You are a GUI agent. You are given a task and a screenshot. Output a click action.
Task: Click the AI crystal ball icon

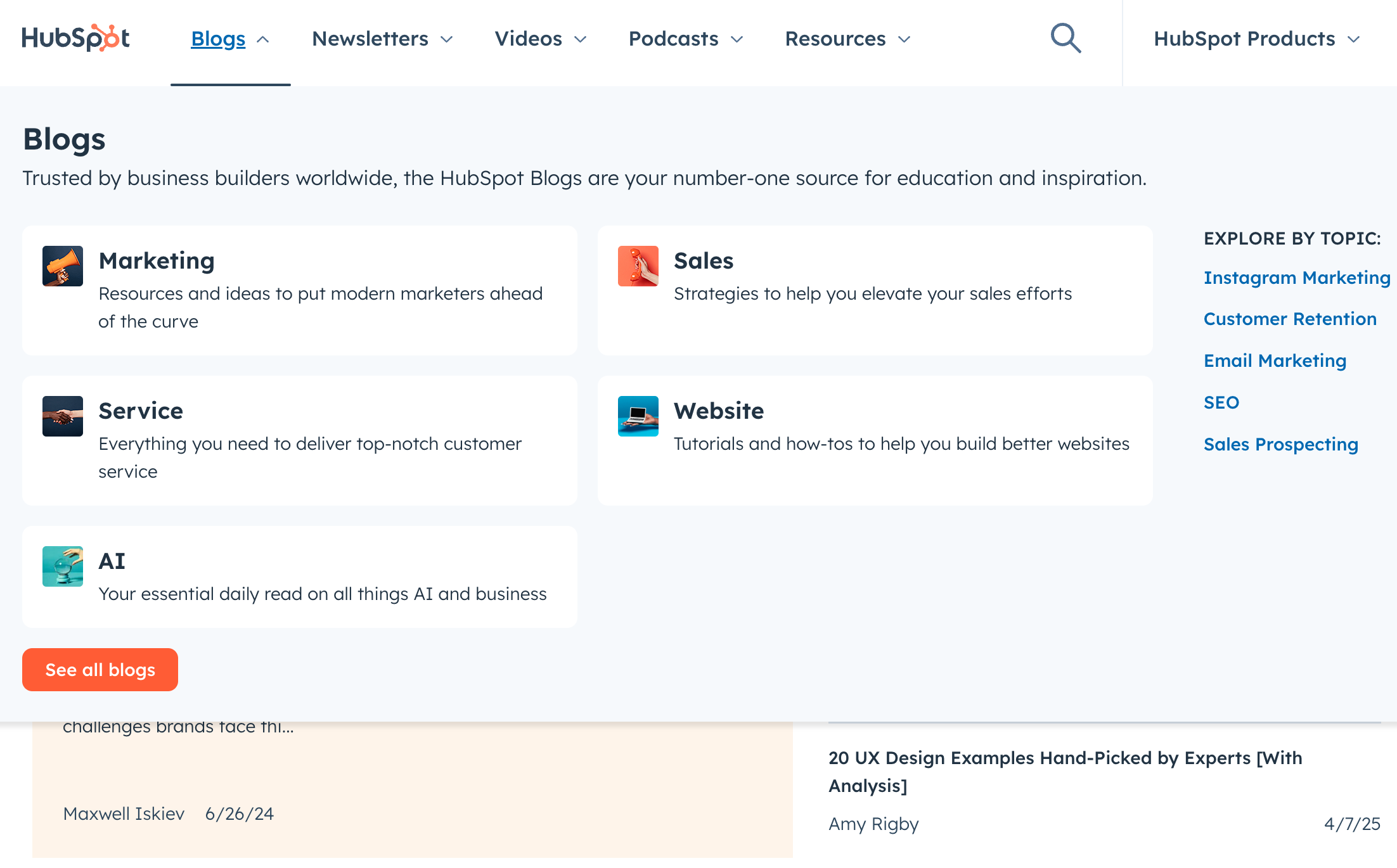[63, 566]
